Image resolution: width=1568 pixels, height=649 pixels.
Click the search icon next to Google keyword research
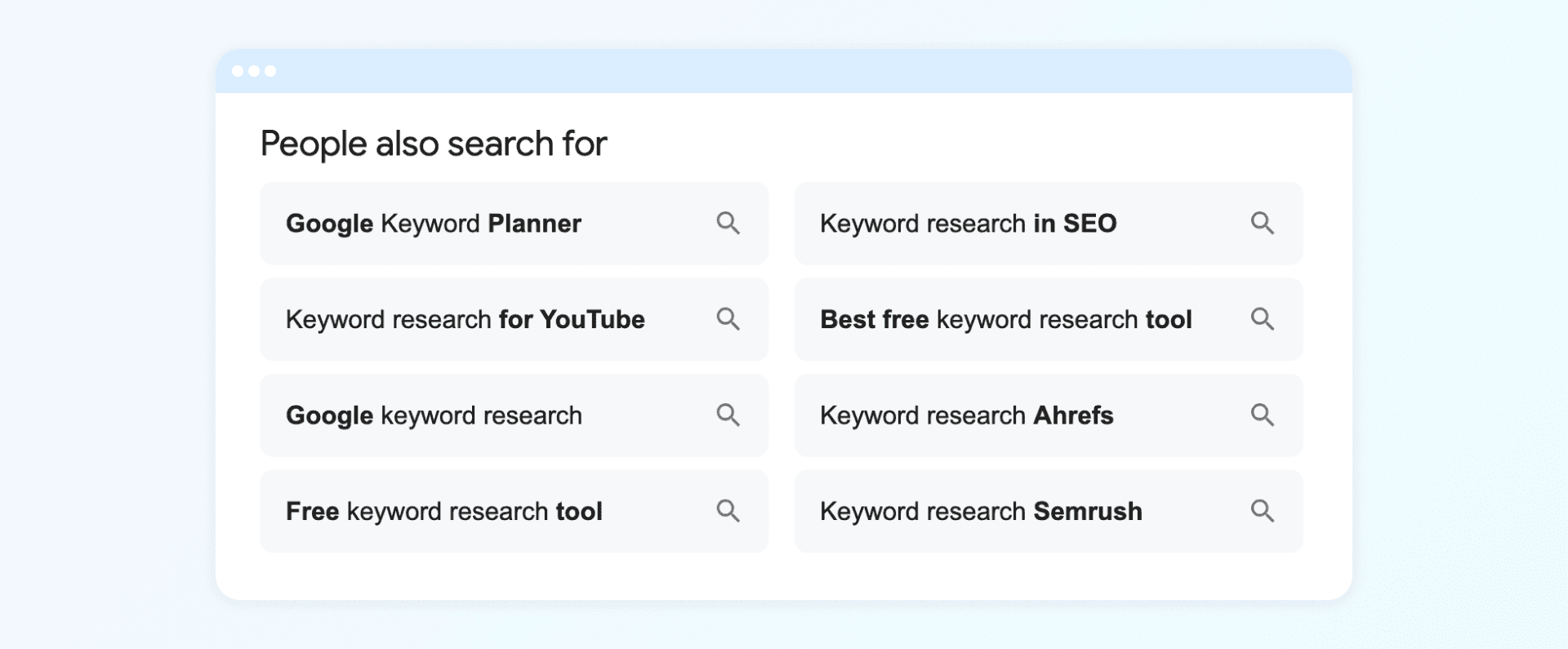728,416
